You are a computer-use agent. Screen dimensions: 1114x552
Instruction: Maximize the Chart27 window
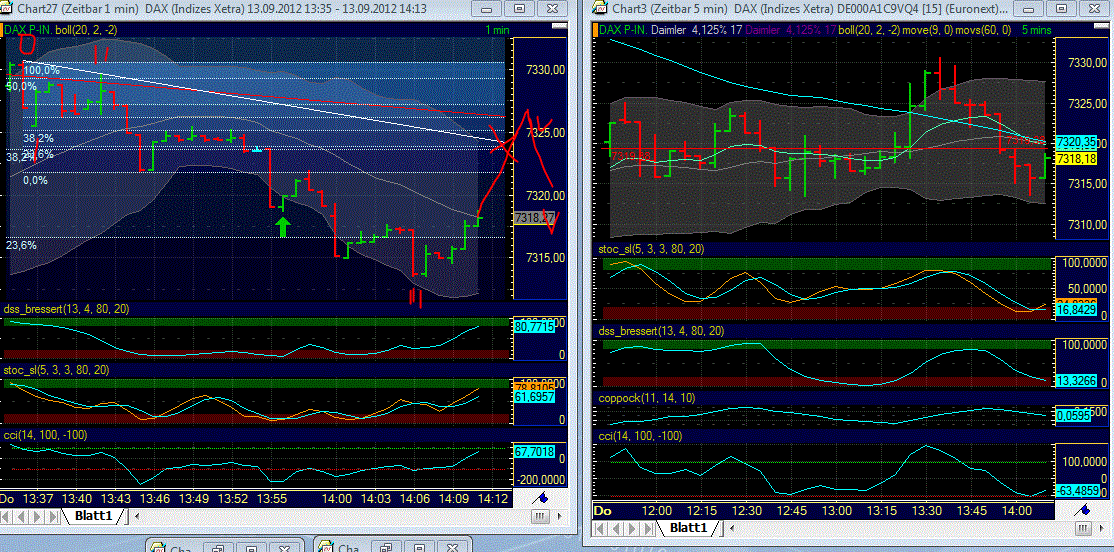(x=519, y=9)
